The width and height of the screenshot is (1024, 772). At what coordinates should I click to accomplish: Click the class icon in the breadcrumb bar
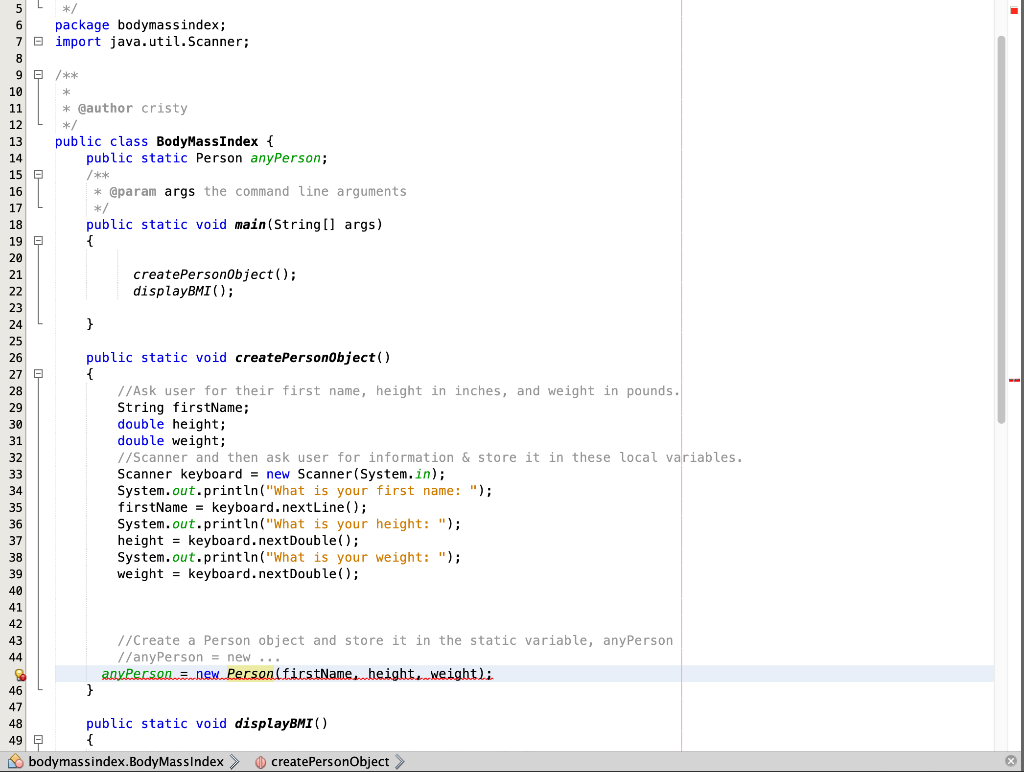15,761
